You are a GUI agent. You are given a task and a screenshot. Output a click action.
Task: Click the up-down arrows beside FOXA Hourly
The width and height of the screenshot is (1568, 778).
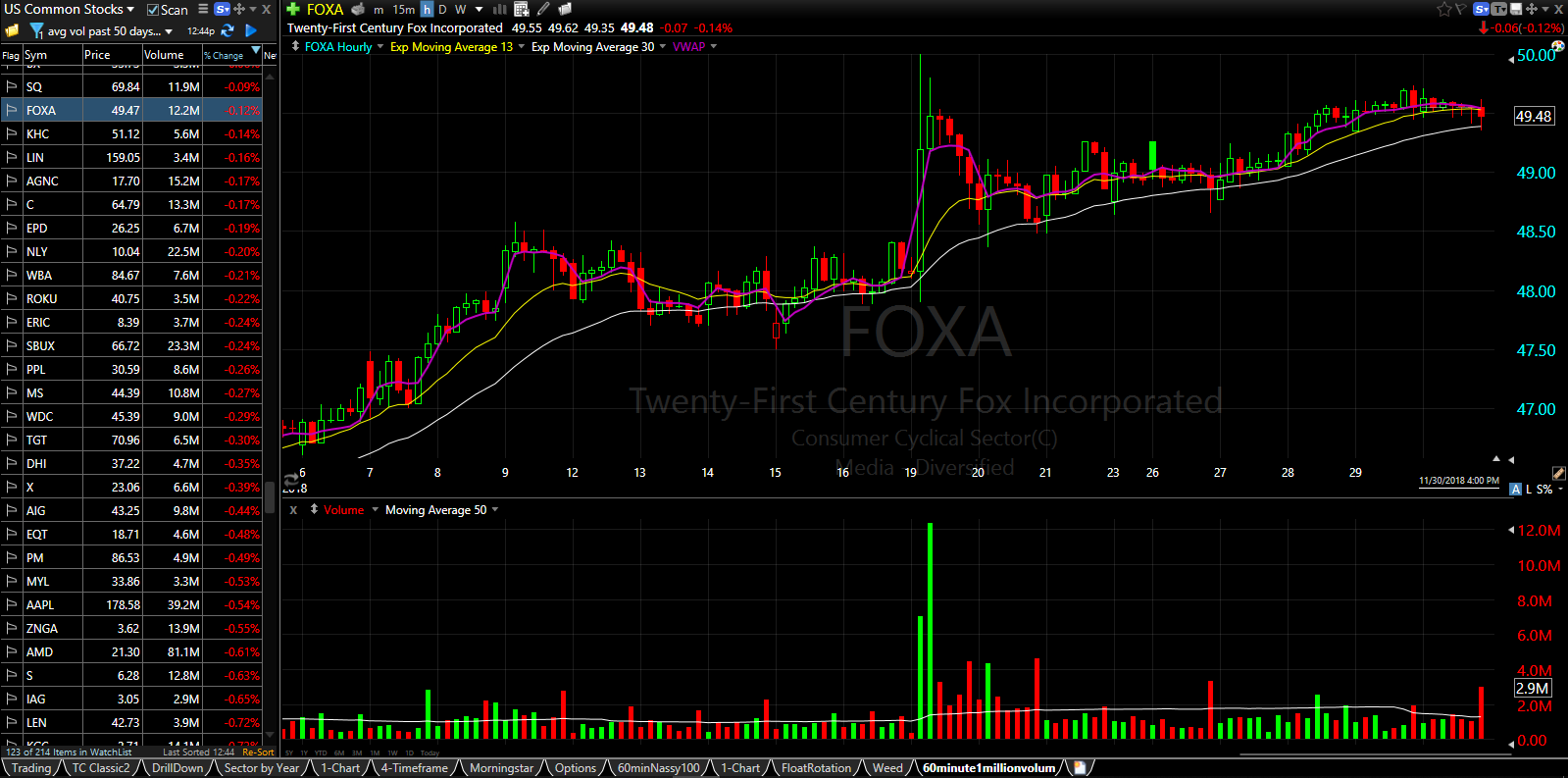tap(295, 46)
